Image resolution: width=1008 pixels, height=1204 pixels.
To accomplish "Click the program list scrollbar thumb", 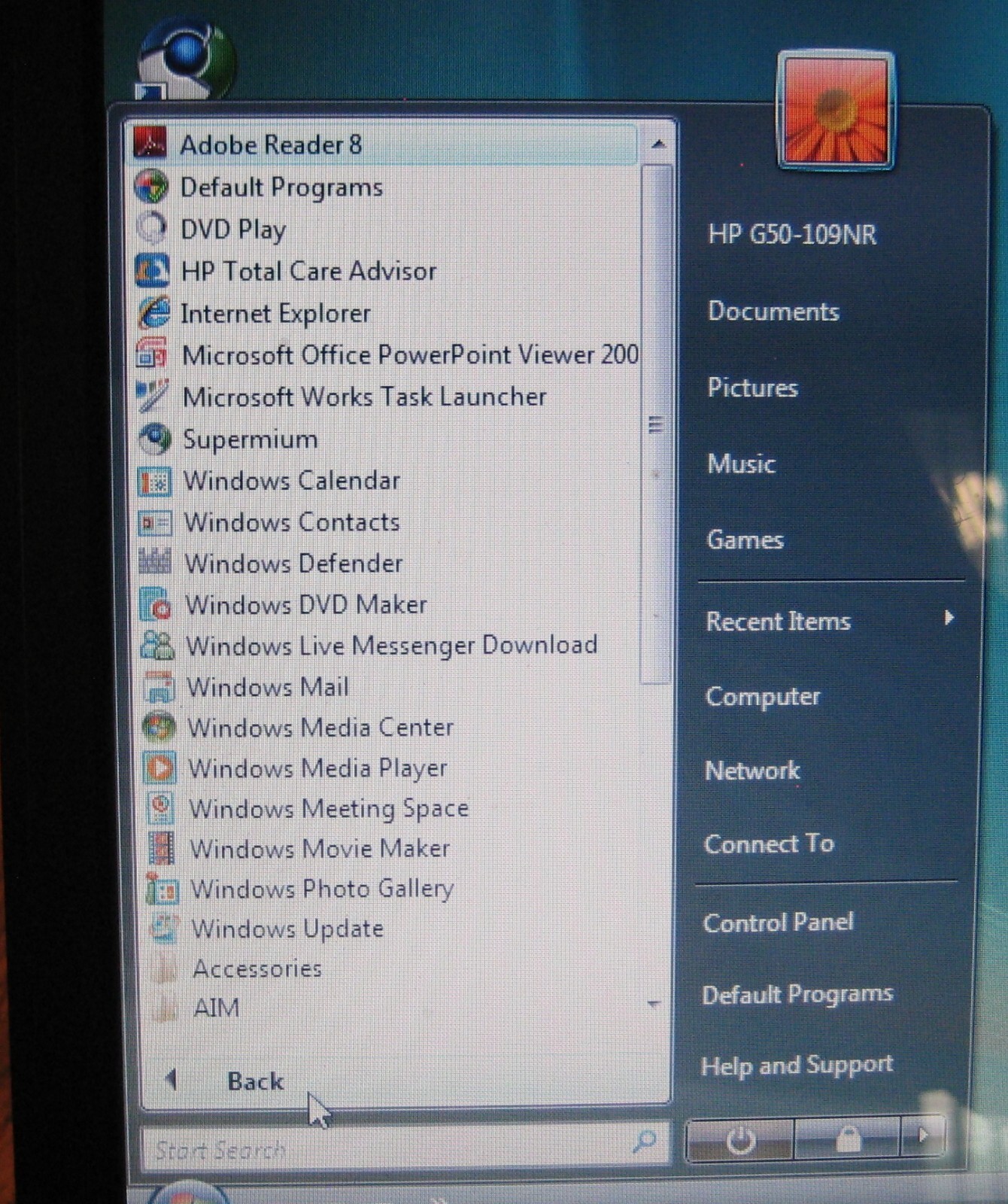I will (x=656, y=425).
